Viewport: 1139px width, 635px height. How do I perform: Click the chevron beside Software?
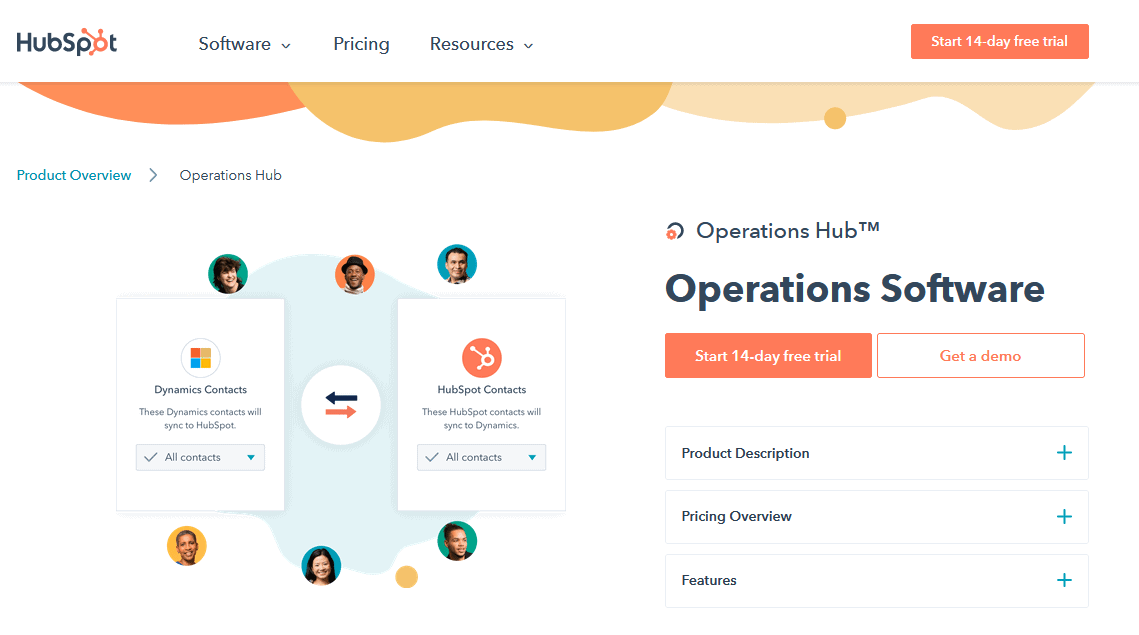click(x=286, y=46)
